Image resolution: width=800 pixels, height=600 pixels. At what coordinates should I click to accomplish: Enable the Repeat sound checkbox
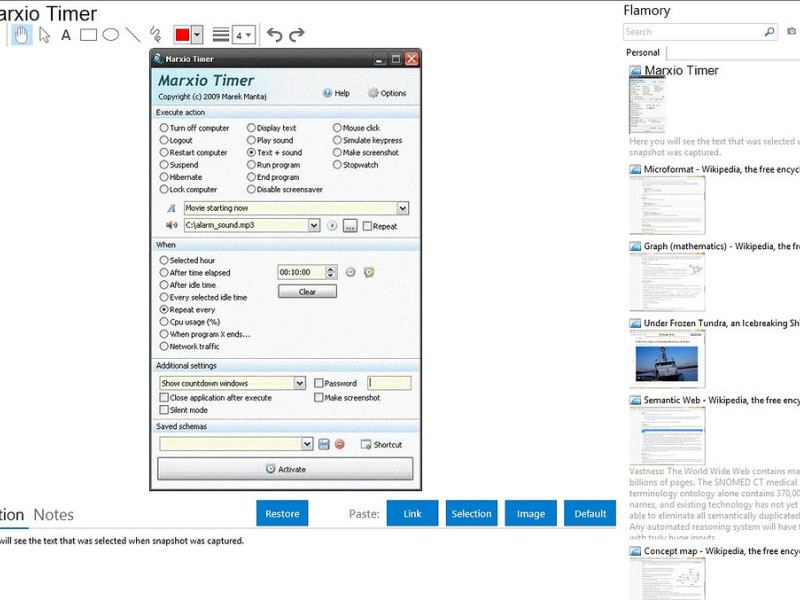(367, 226)
